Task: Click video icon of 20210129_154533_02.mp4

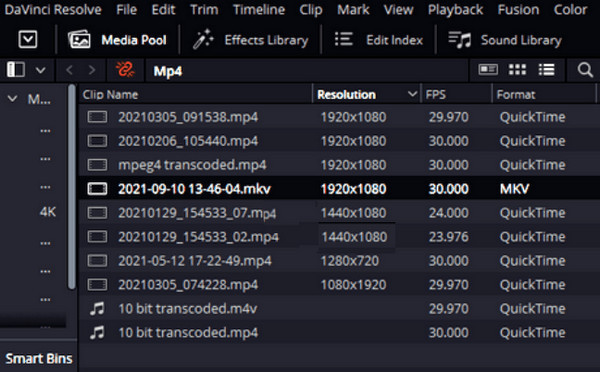Action: 97,237
